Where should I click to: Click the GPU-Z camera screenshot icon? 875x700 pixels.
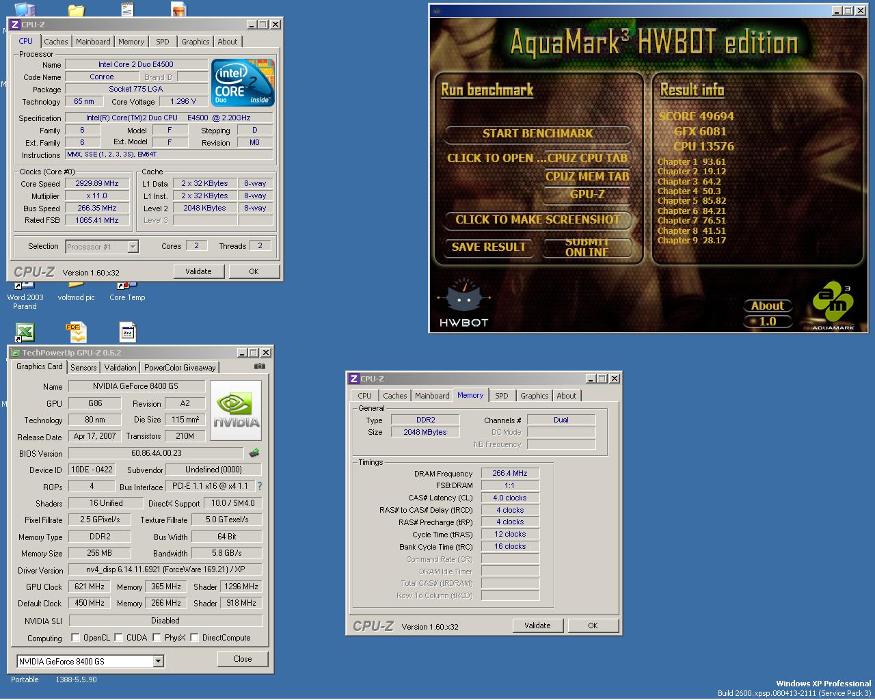click(x=259, y=366)
